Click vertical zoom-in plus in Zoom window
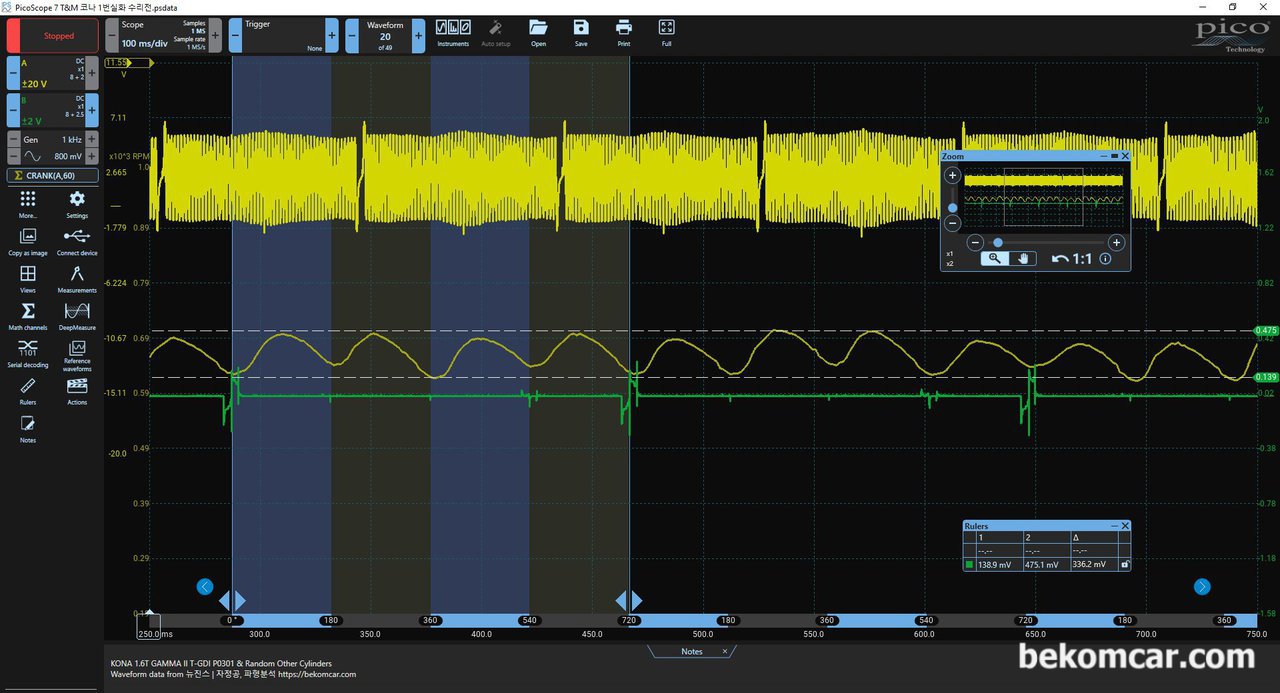1280x693 pixels. pos(953,175)
